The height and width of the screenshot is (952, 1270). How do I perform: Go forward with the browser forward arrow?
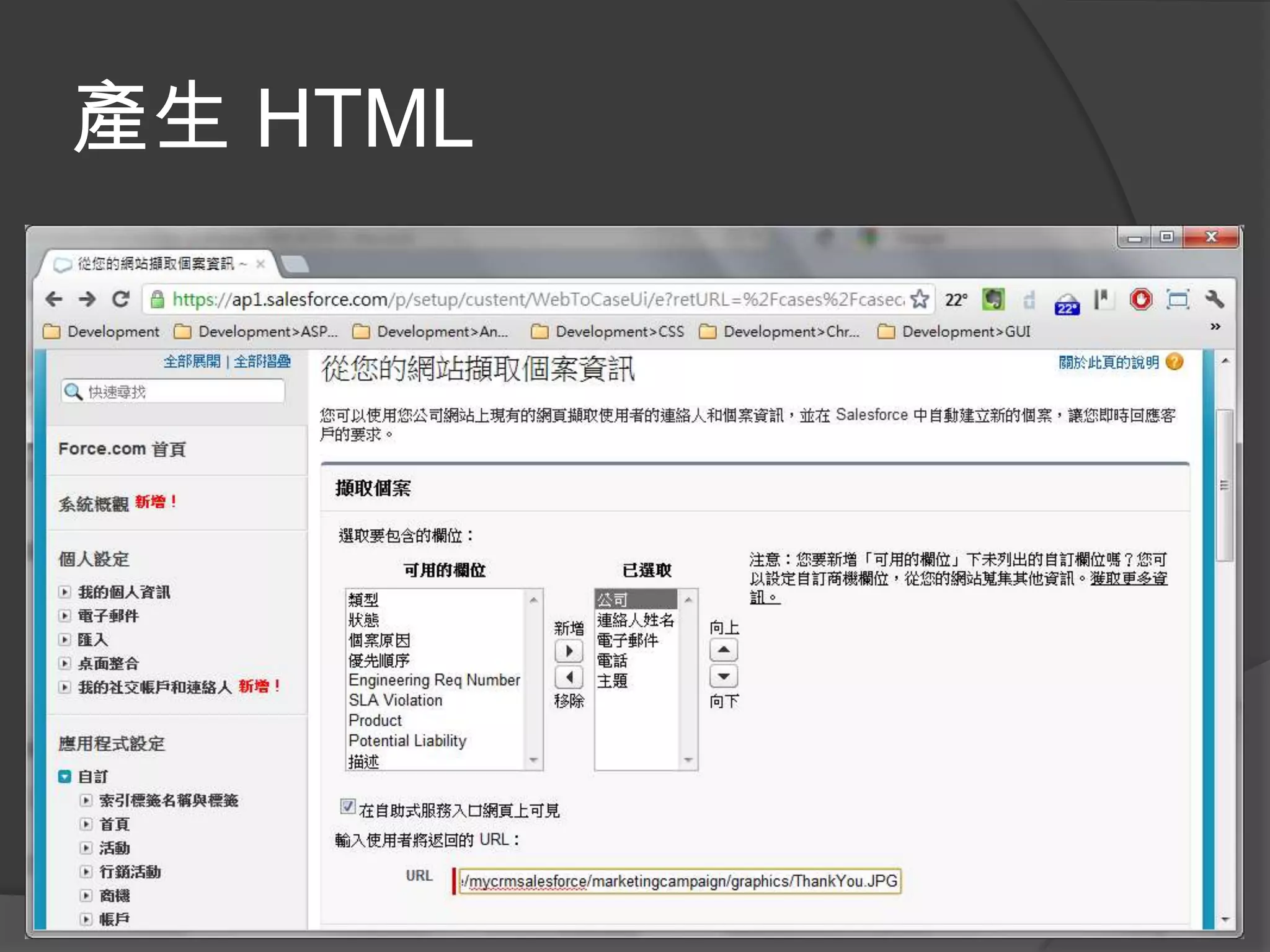(x=87, y=300)
